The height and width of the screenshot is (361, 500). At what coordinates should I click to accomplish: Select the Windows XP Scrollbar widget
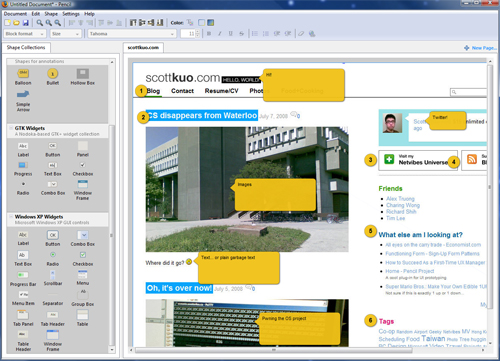tap(53, 278)
